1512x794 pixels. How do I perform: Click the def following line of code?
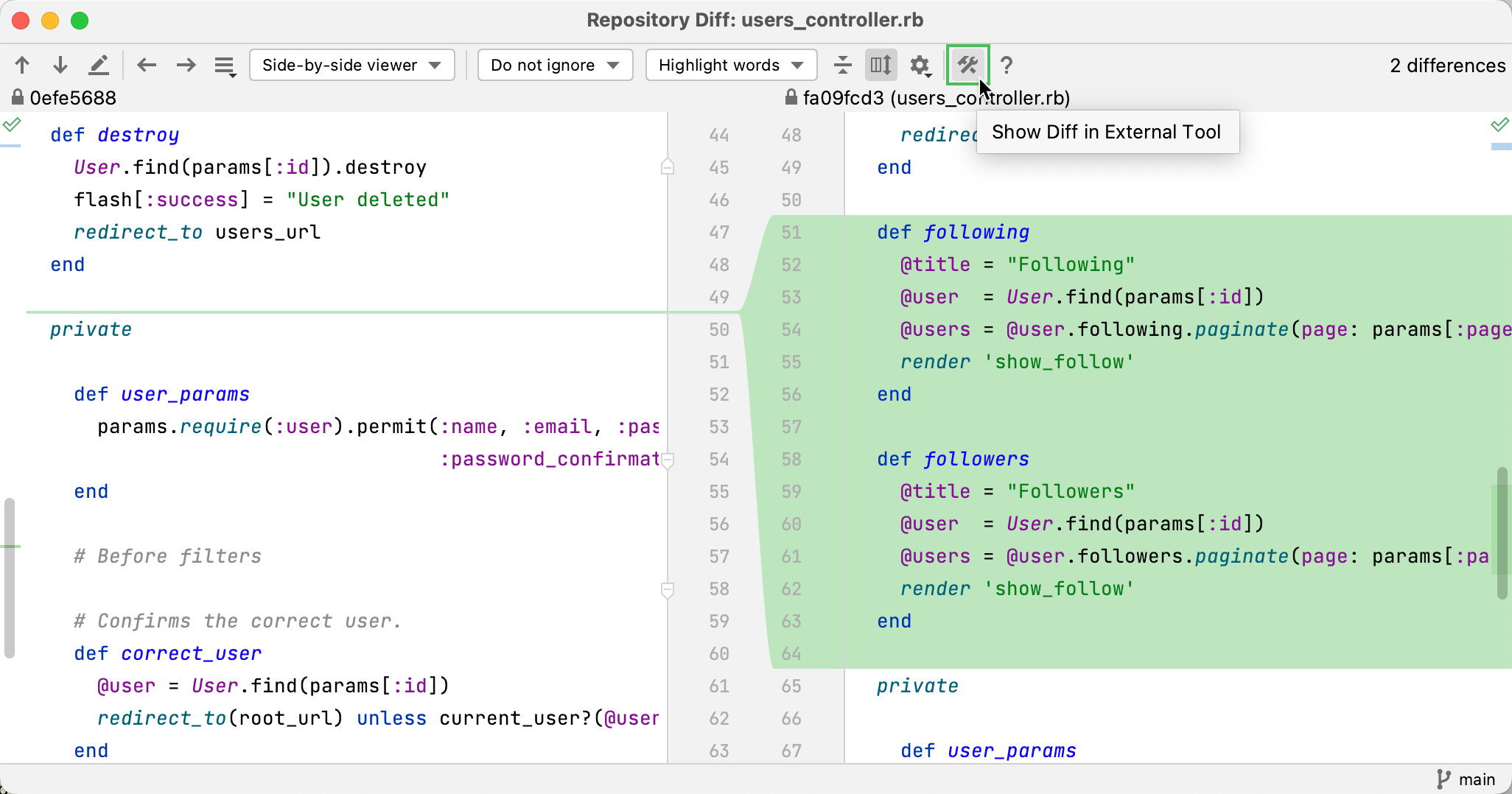pos(953,232)
